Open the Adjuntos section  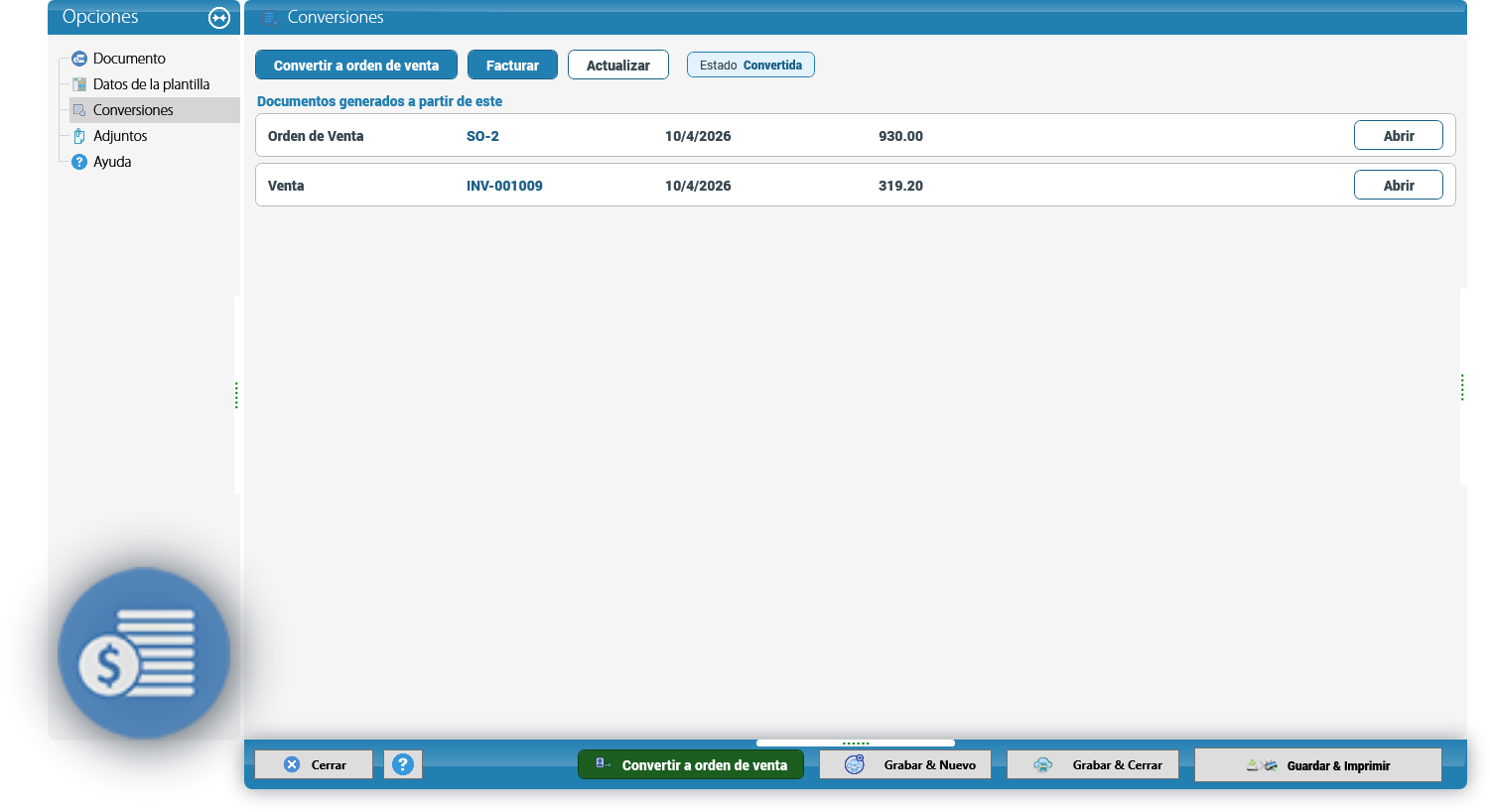click(120, 136)
